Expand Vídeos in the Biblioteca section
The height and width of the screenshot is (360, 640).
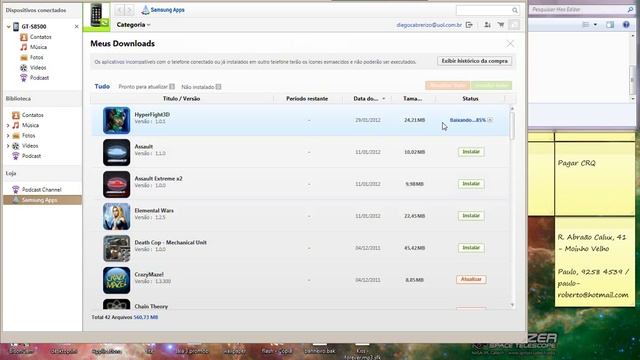click(x=8, y=146)
